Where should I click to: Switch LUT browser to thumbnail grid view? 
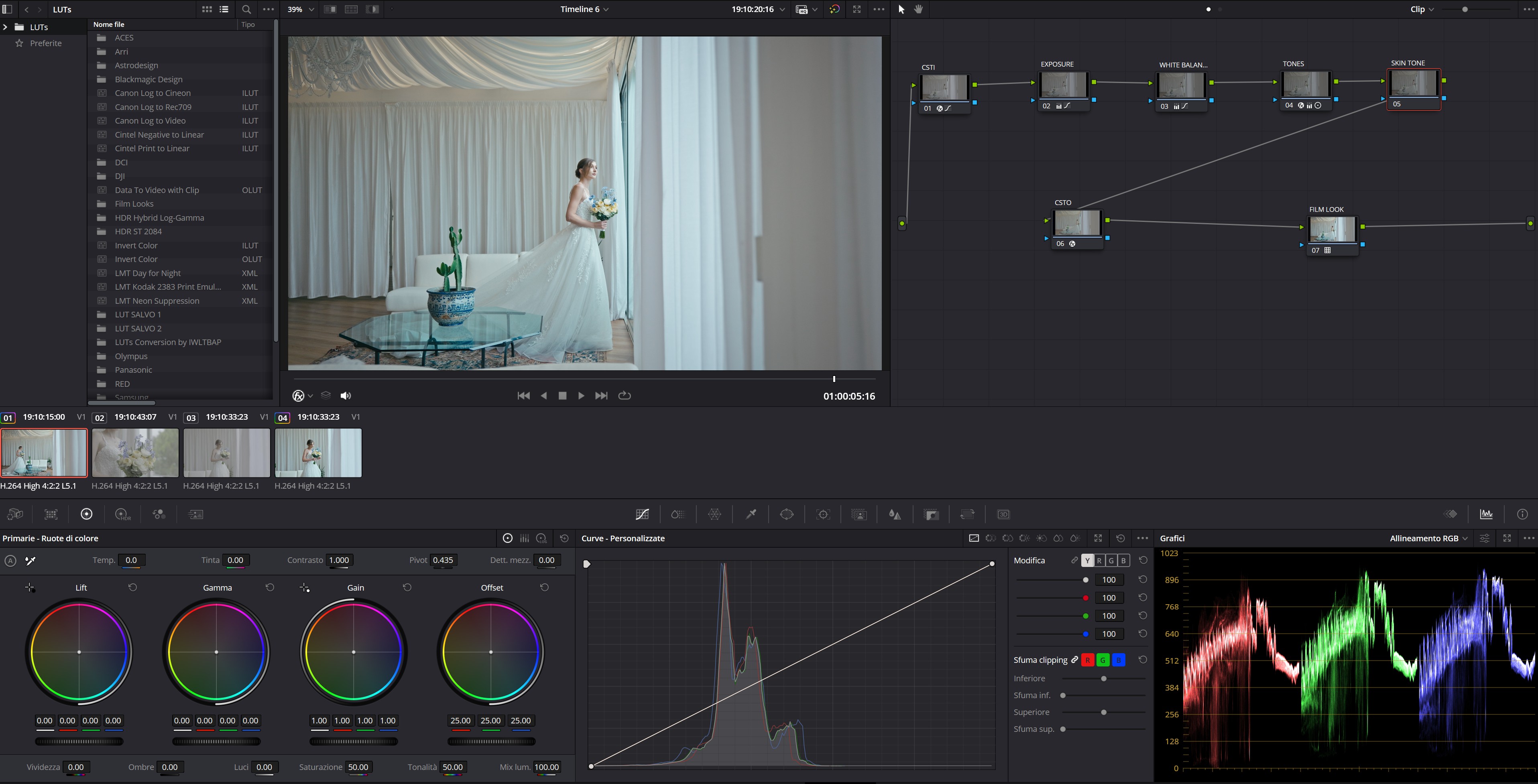click(x=207, y=10)
